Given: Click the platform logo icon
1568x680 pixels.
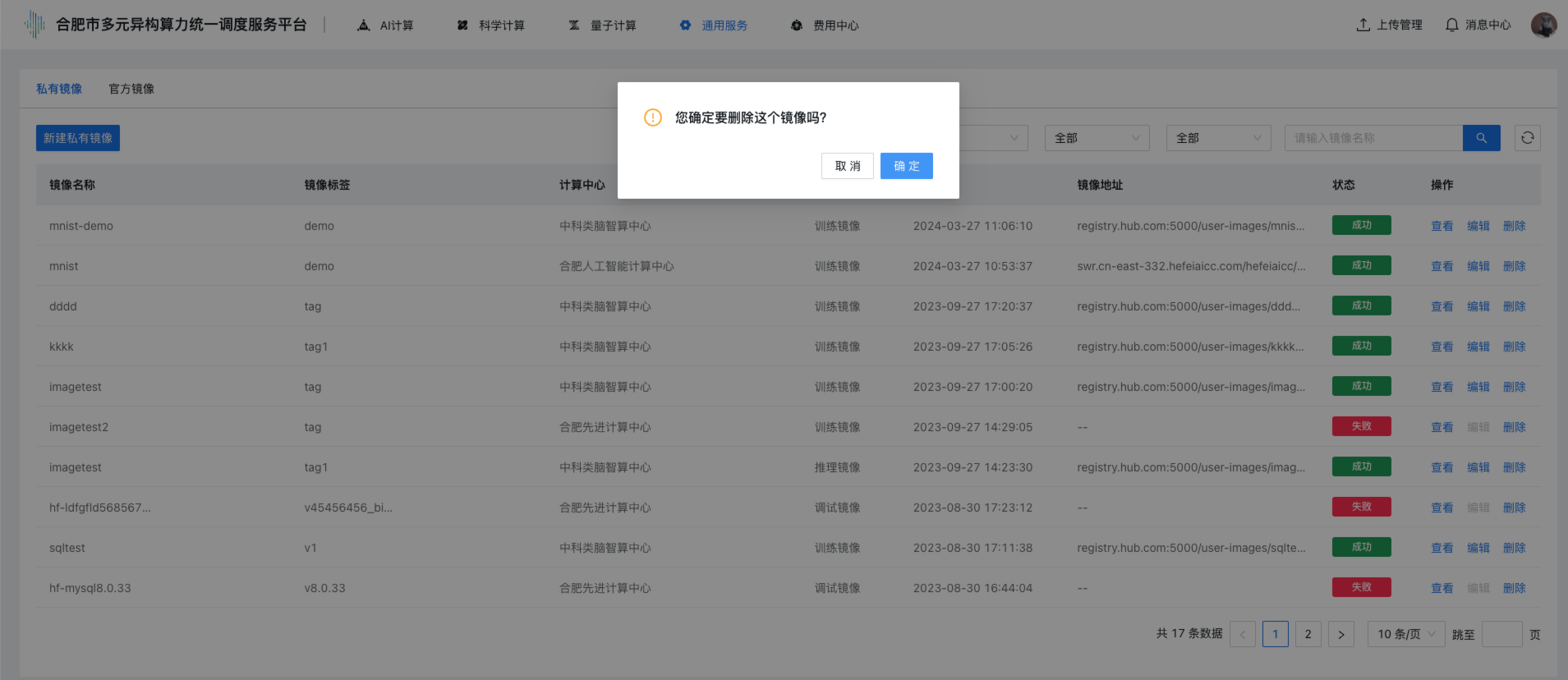Looking at the screenshot, I should tap(34, 25).
